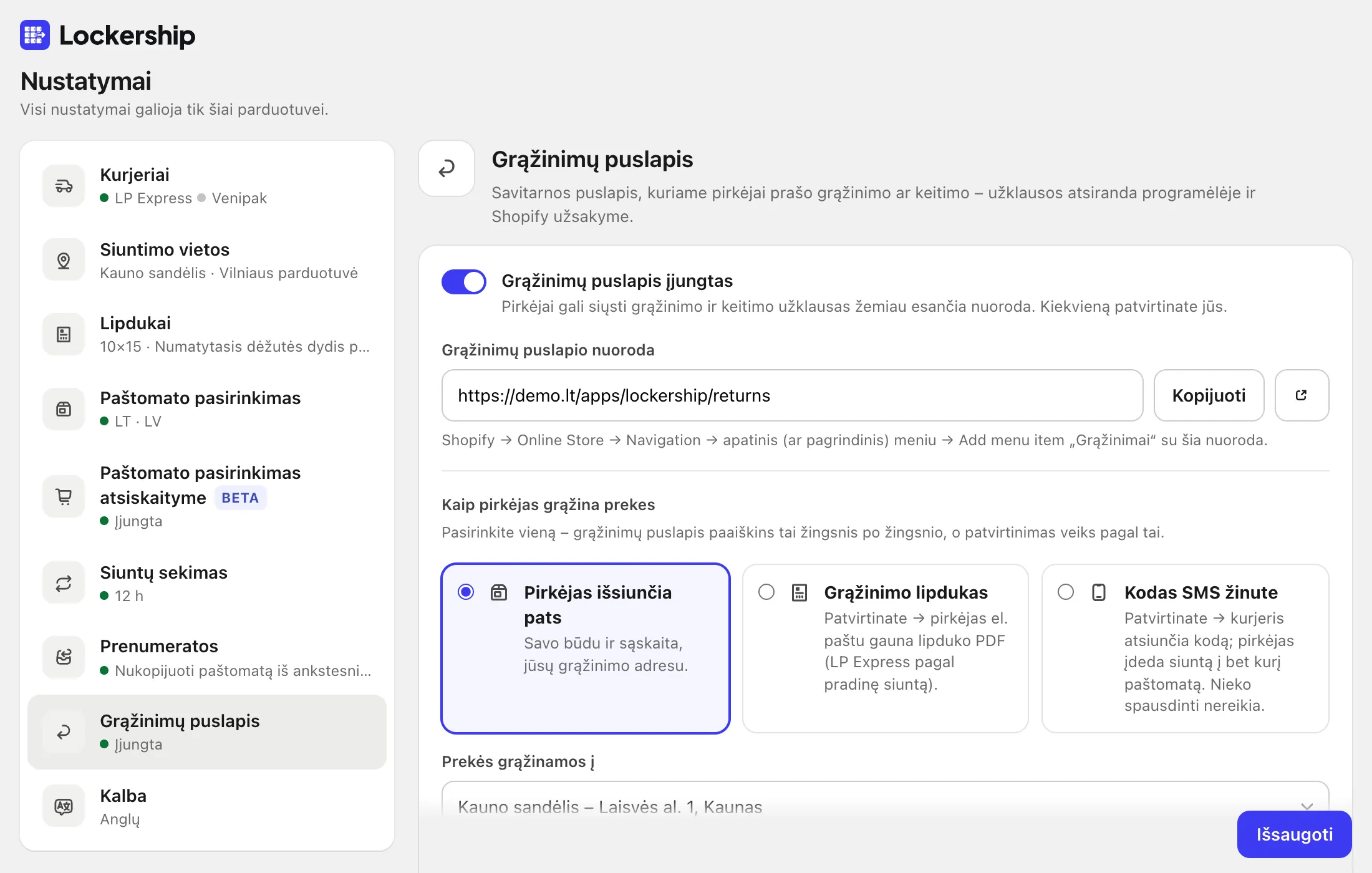Open Kalba settings section
Viewport: 1372px width, 873px height.
[x=207, y=806]
